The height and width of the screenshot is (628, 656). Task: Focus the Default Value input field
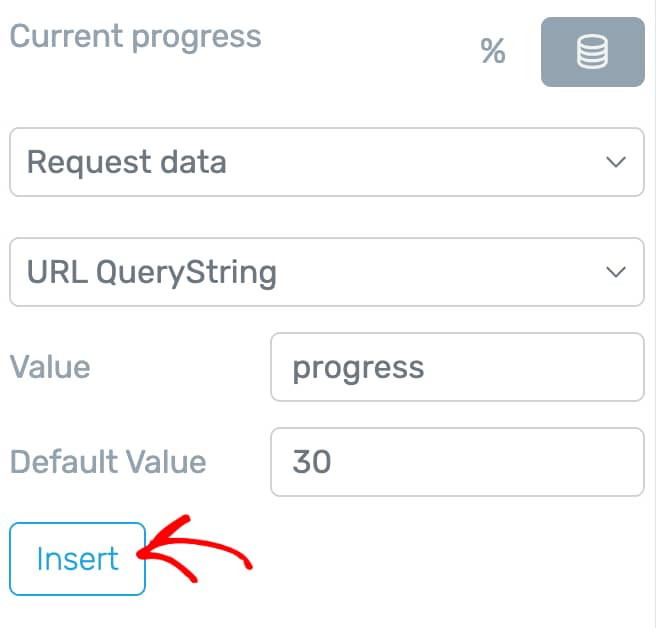457,462
